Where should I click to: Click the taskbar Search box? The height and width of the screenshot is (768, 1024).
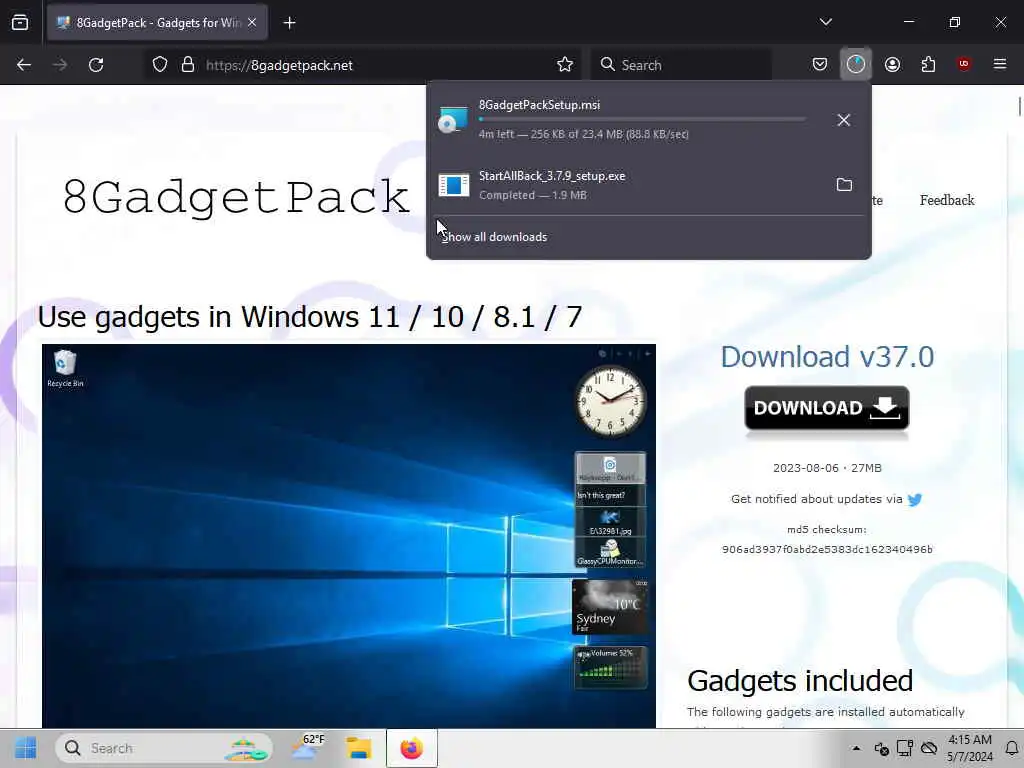[163, 748]
